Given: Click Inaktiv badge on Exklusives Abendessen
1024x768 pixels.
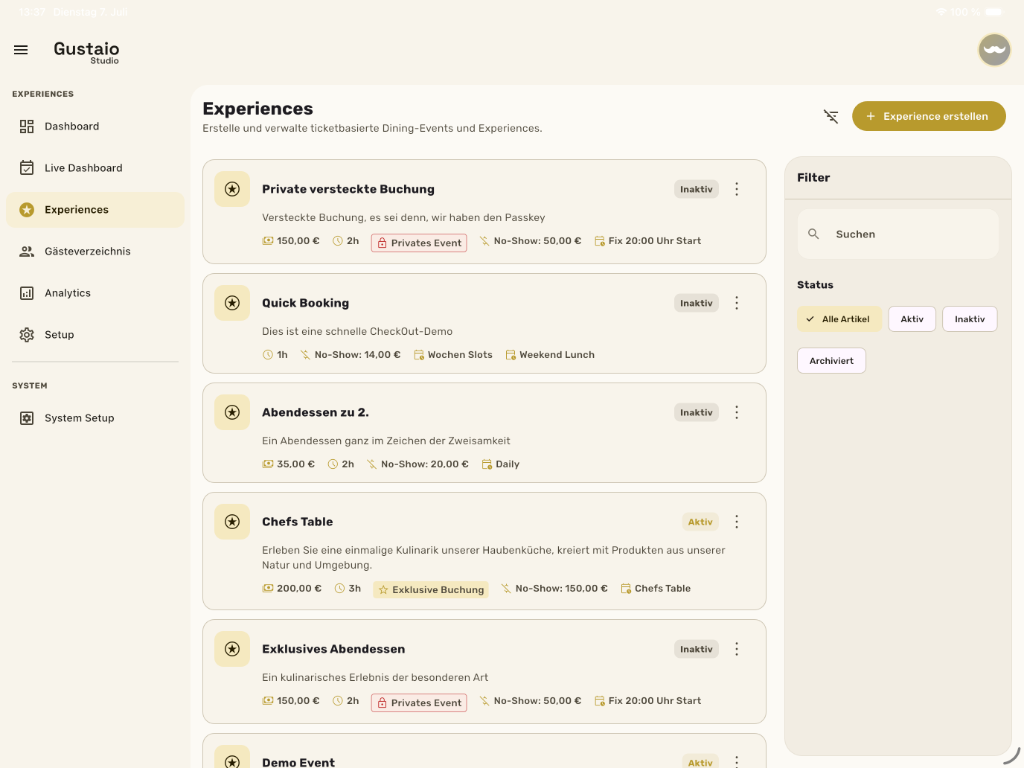Looking at the screenshot, I should tap(696, 649).
